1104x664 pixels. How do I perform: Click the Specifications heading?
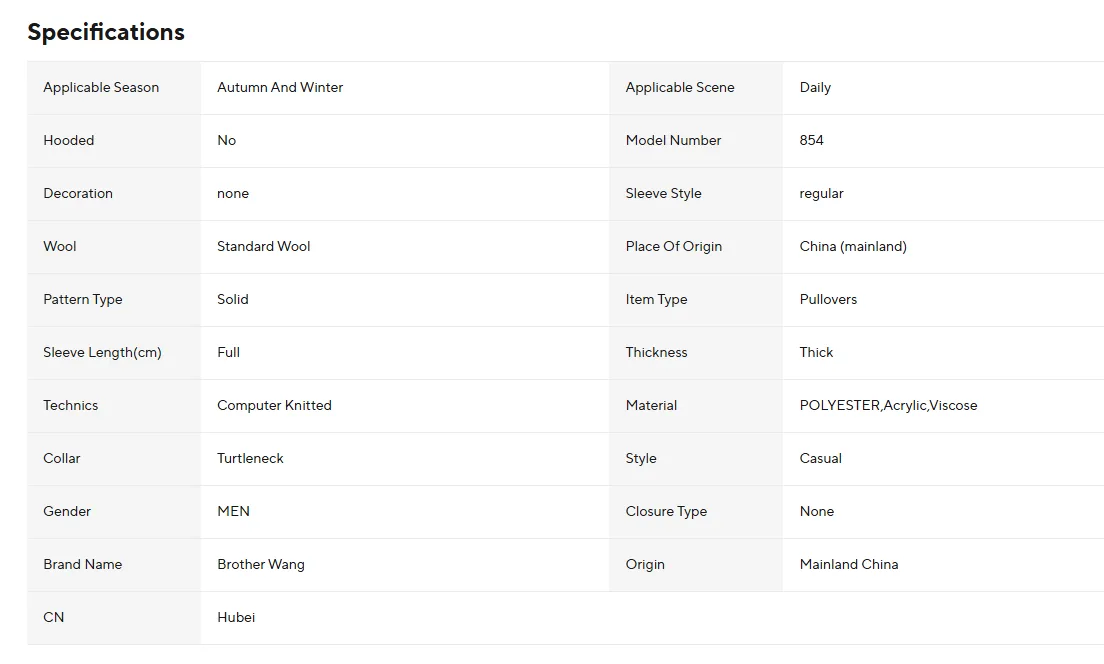click(x=106, y=32)
